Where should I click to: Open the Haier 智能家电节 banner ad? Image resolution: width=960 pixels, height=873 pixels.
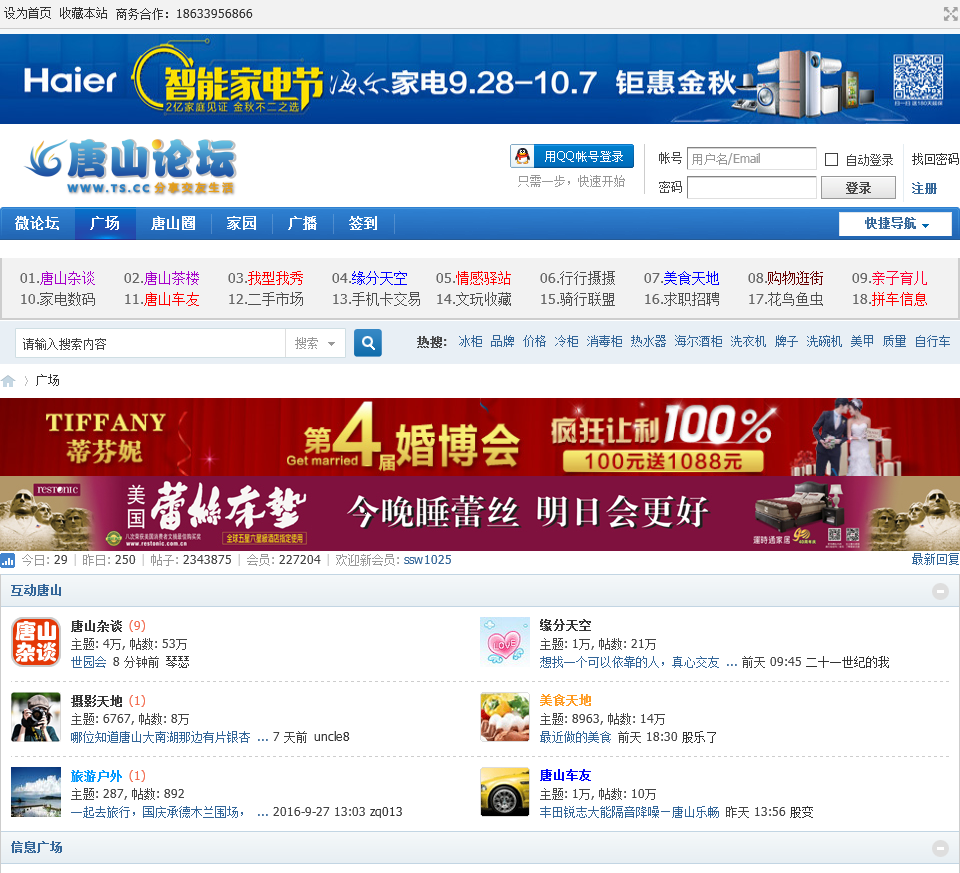[x=480, y=79]
